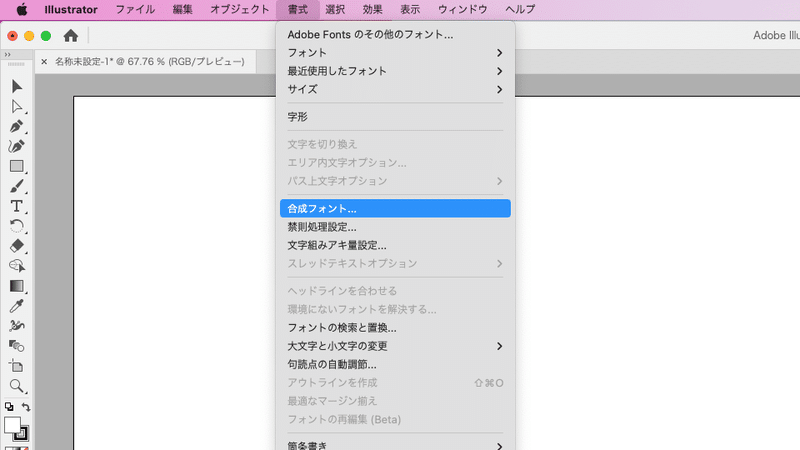Select the Pen tool
Screen dimensions: 800x450
pyautogui.click(x=16, y=126)
